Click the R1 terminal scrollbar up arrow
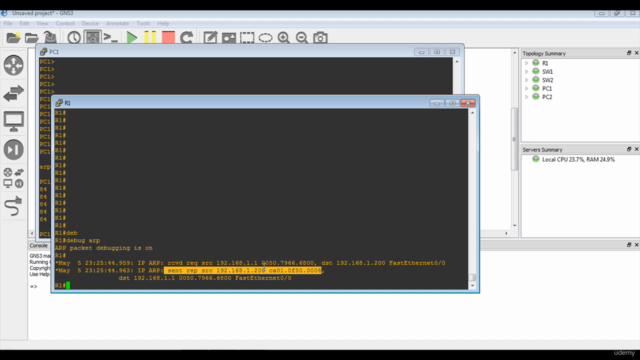This screenshot has width=640, height=360. (x=472, y=112)
